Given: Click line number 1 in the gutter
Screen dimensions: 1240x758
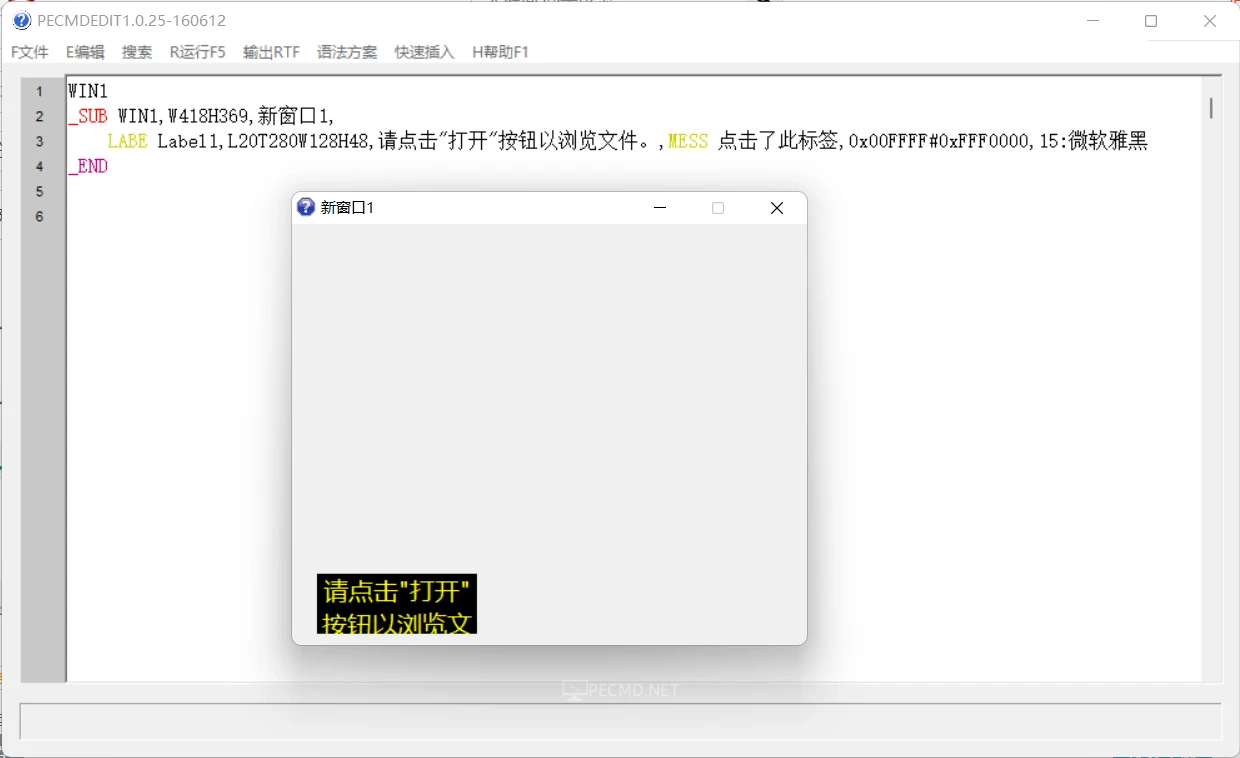Looking at the screenshot, I should pyautogui.click(x=40, y=91).
